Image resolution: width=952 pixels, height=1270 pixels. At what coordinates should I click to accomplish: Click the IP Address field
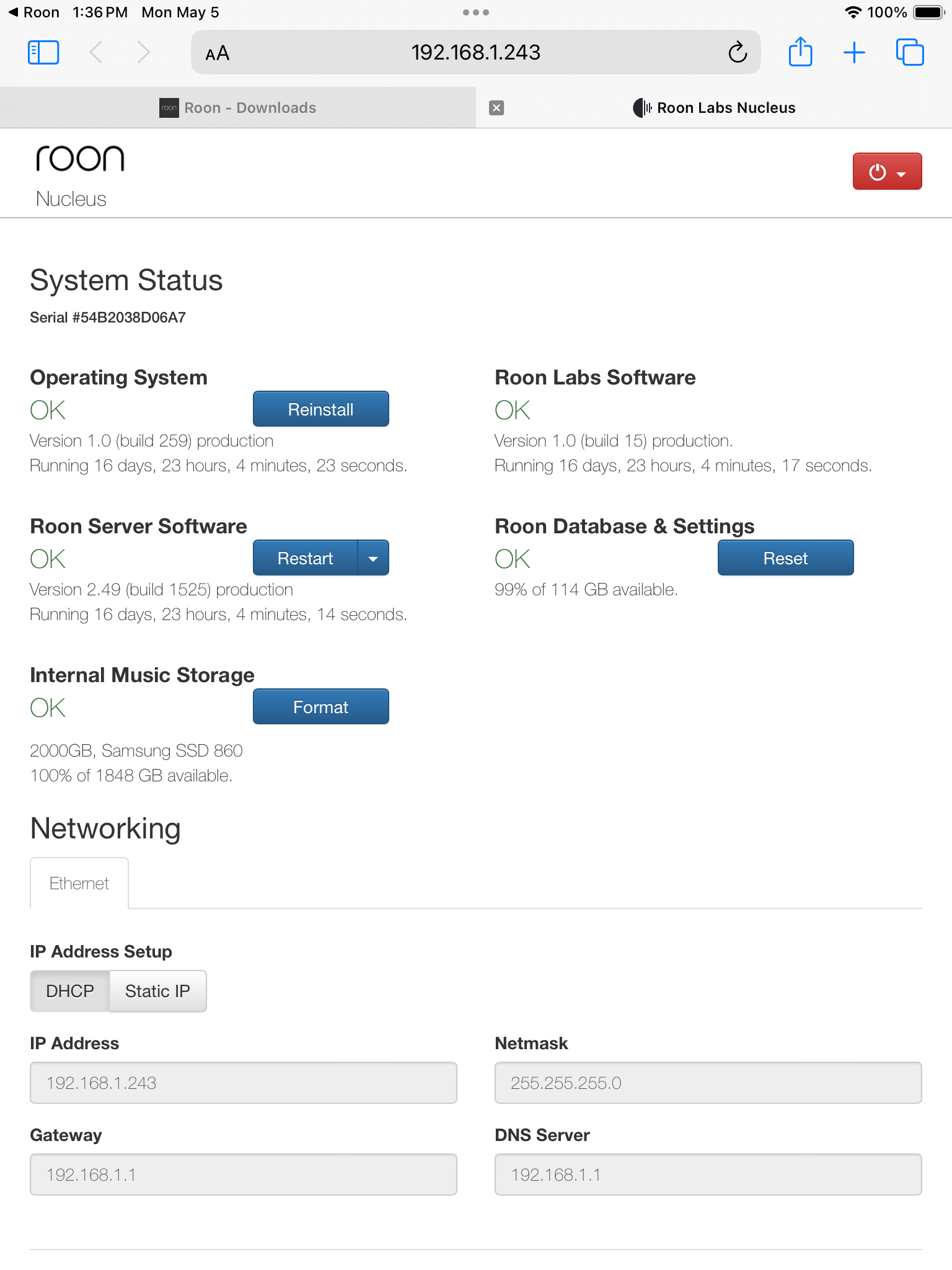coord(244,1083)
